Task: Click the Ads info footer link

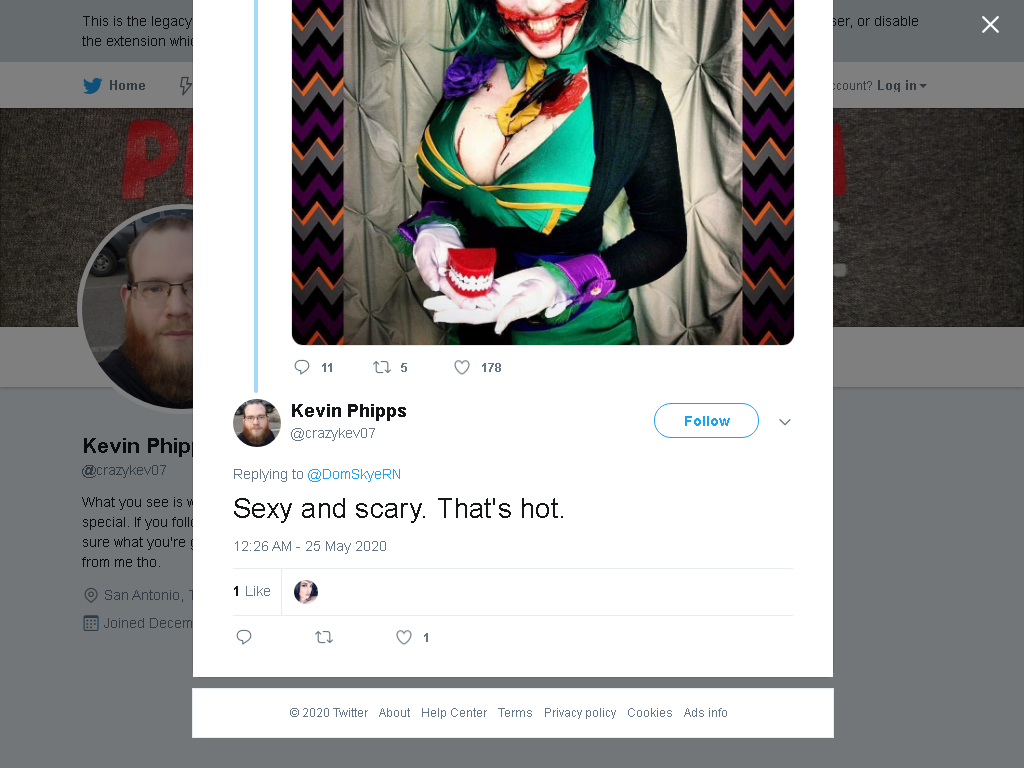Action: 705,712
